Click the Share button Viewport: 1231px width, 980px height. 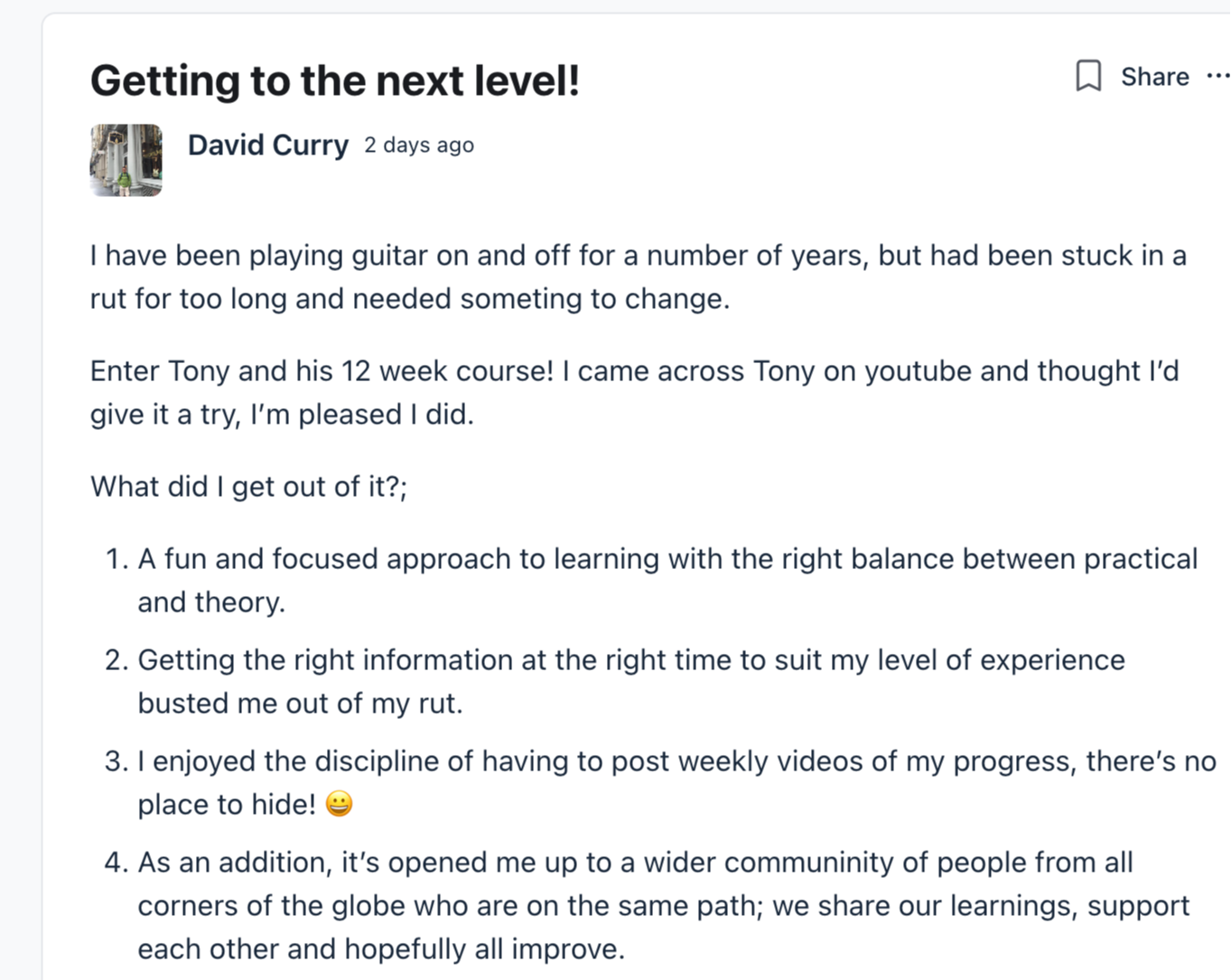[1154, 77]
